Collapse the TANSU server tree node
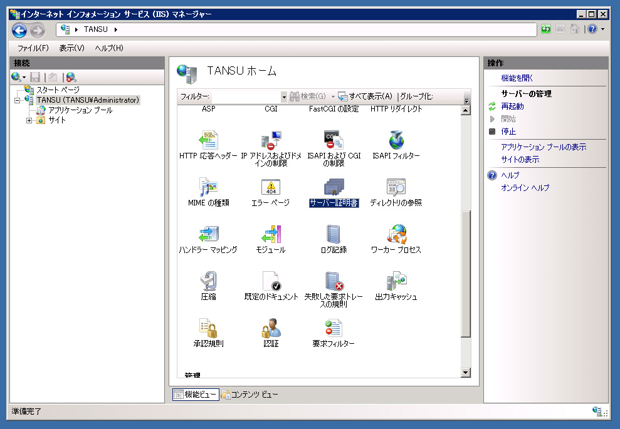 coord(17,100)
